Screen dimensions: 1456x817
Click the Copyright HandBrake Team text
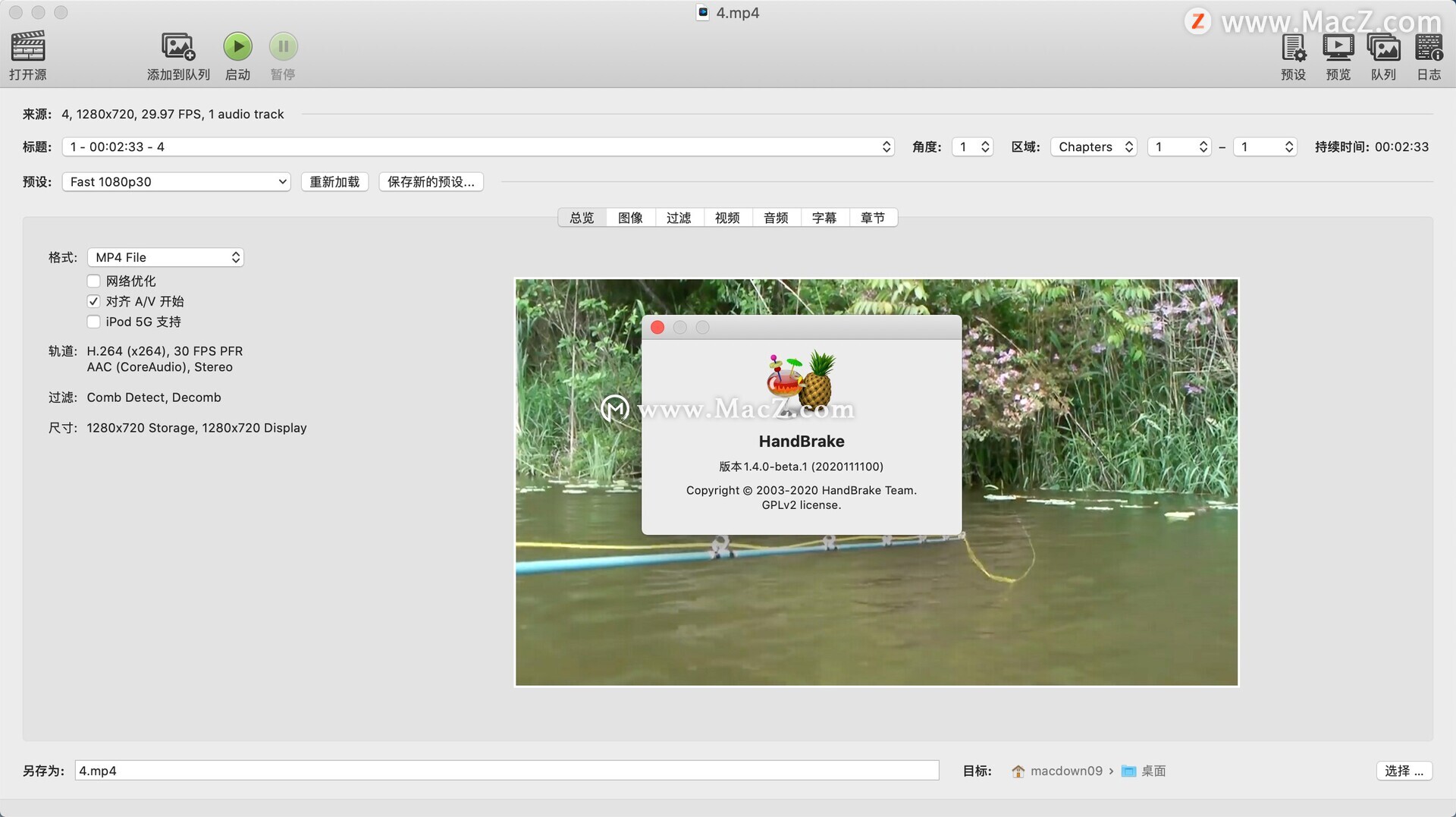pos(801,490)
